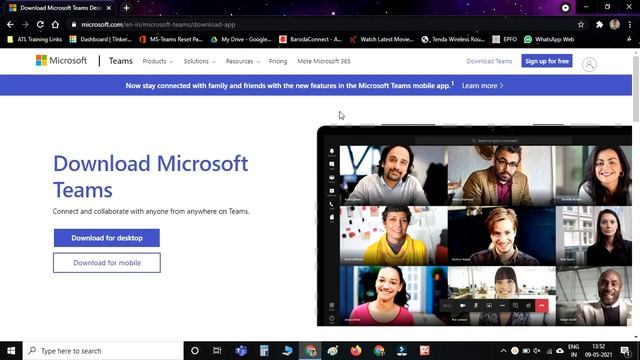Open the ATL Training Links bookmark

click(35, 39)
